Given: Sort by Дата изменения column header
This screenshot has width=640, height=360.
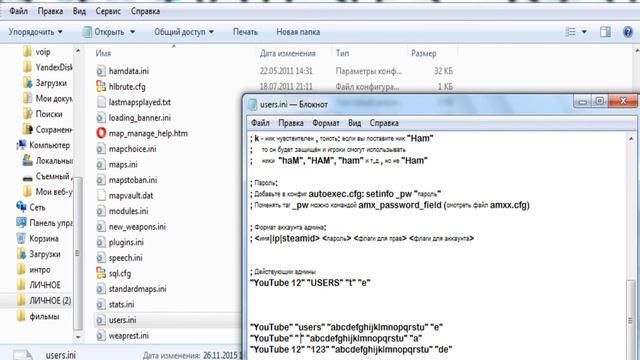Looking at the screenshot, I should (288, 53).
